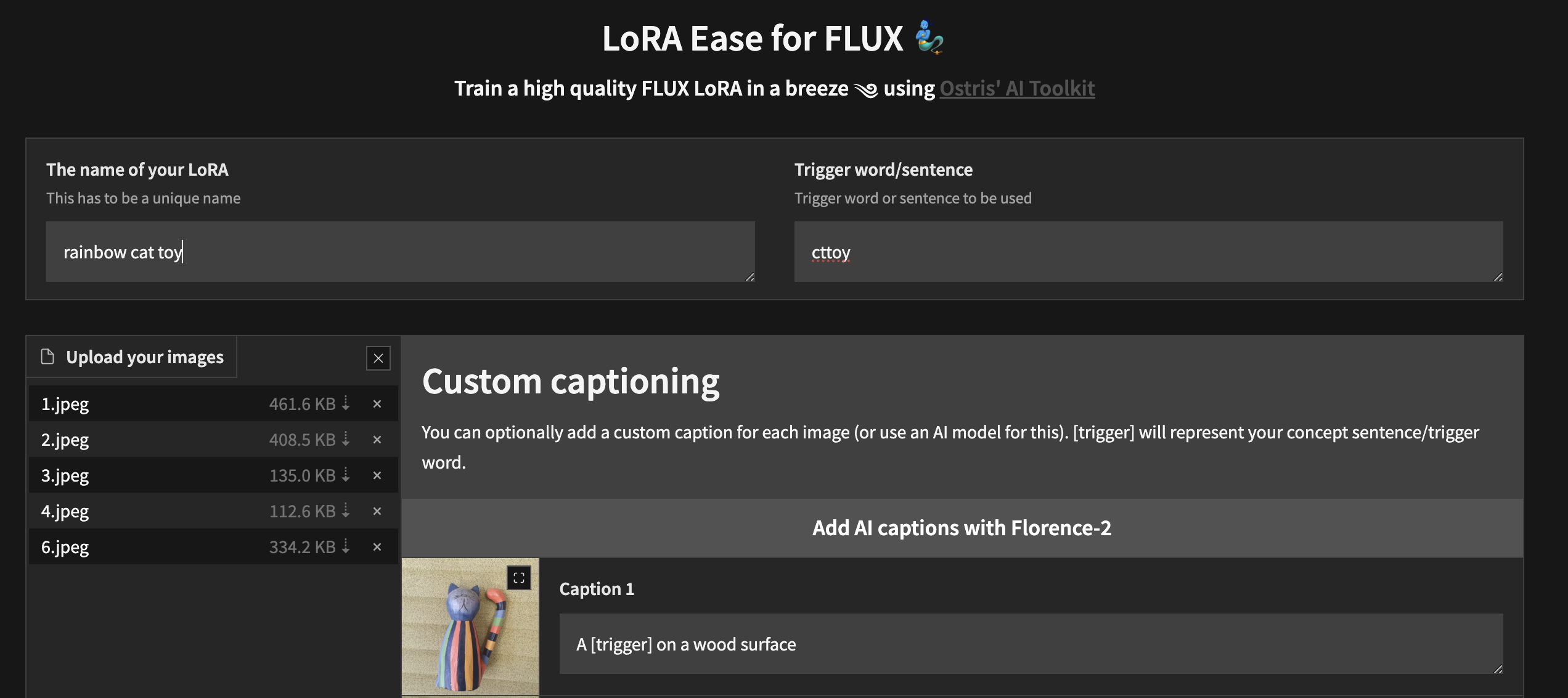Click the download icon next to 1.jpeg
Viewport: 1568px width, 698px height.
346,403
